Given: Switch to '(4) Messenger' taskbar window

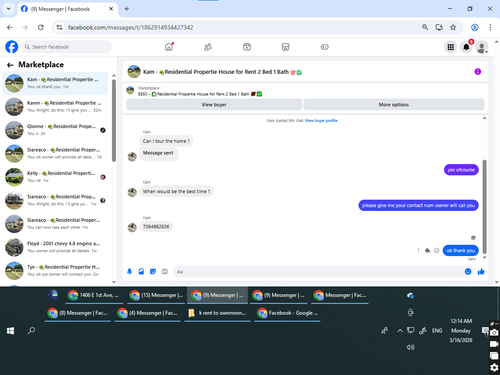Looking at the screenshot, I should click(148, 313).
